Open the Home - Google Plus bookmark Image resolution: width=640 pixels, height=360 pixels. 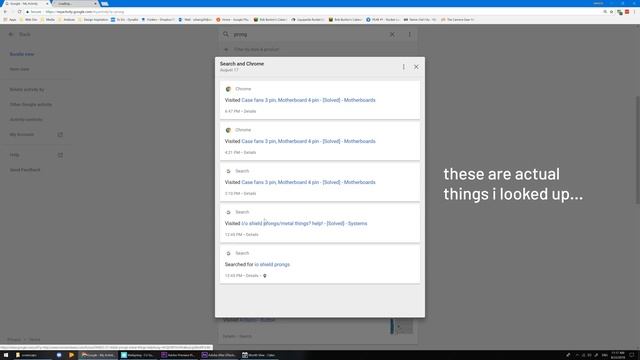[233, 20]
